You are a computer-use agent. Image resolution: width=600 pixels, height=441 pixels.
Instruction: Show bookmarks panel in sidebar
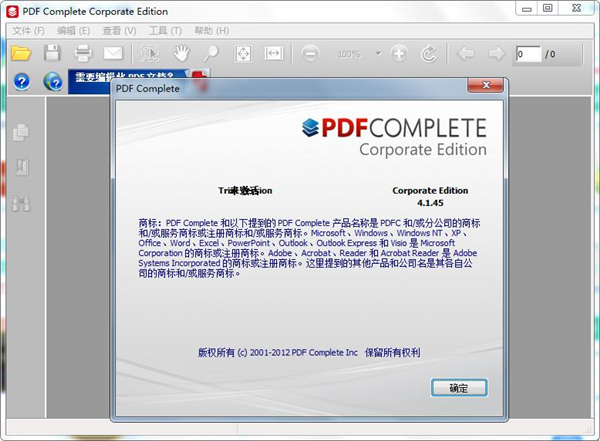(x=22, y=167)
